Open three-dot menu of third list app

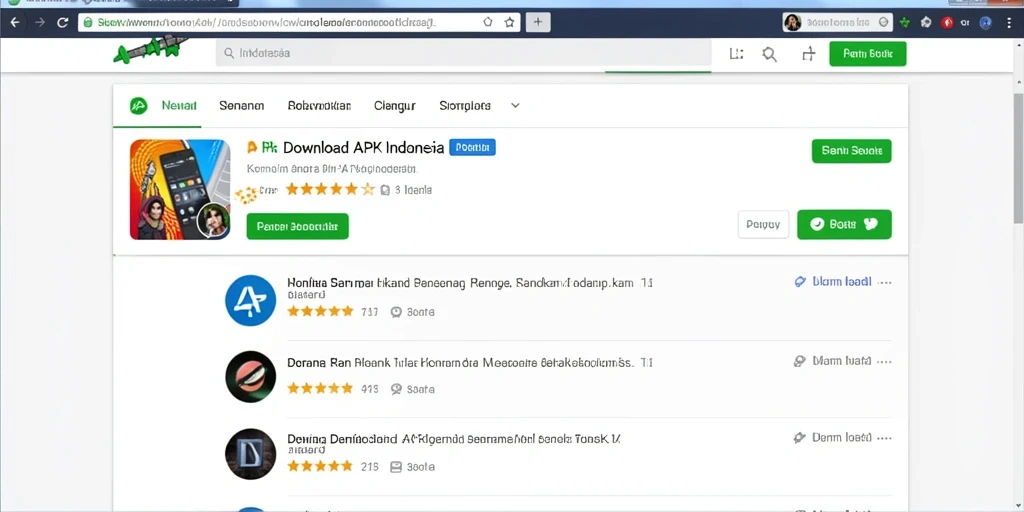point(885,438)
